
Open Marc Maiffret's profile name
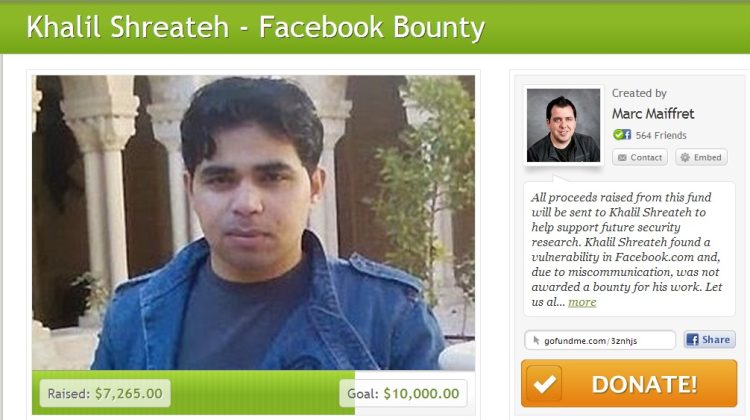point(653,114)
